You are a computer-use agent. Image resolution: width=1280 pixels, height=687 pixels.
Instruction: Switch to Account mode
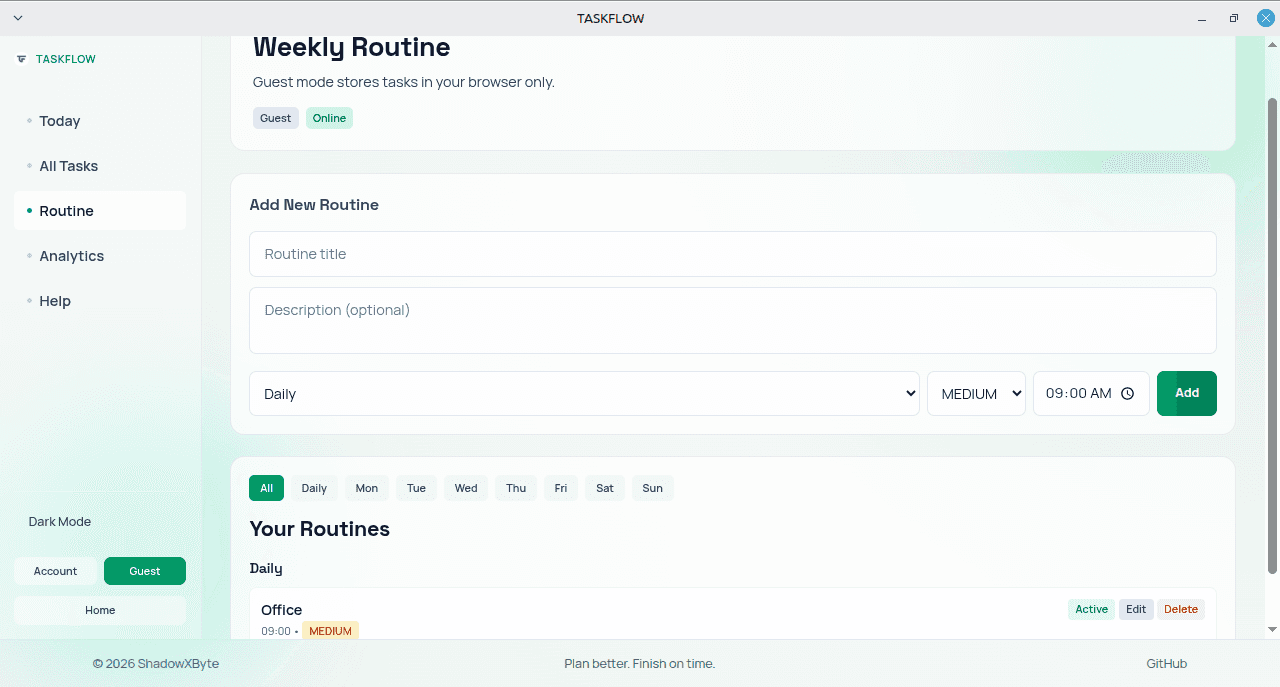(x=55, y=571)
